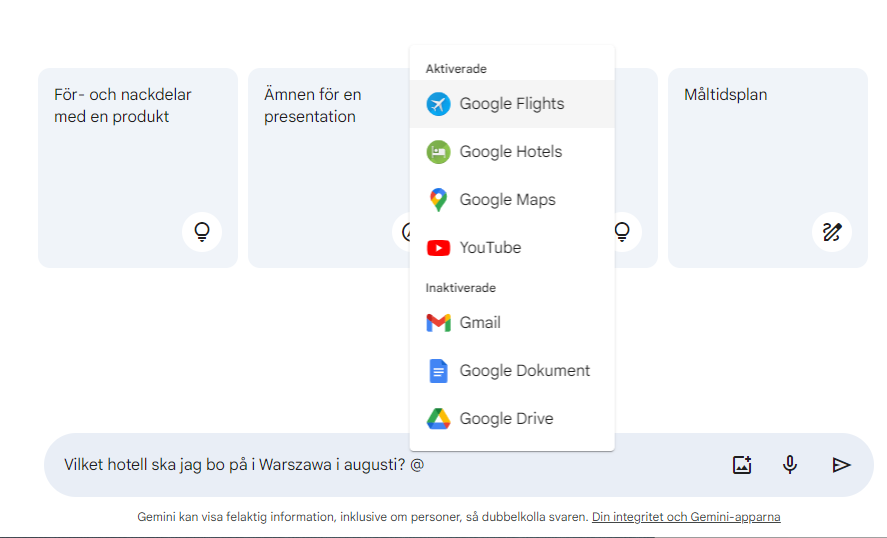
Task: Select Google Hotels from the extensions menu
Action: (x=510, y=152)
